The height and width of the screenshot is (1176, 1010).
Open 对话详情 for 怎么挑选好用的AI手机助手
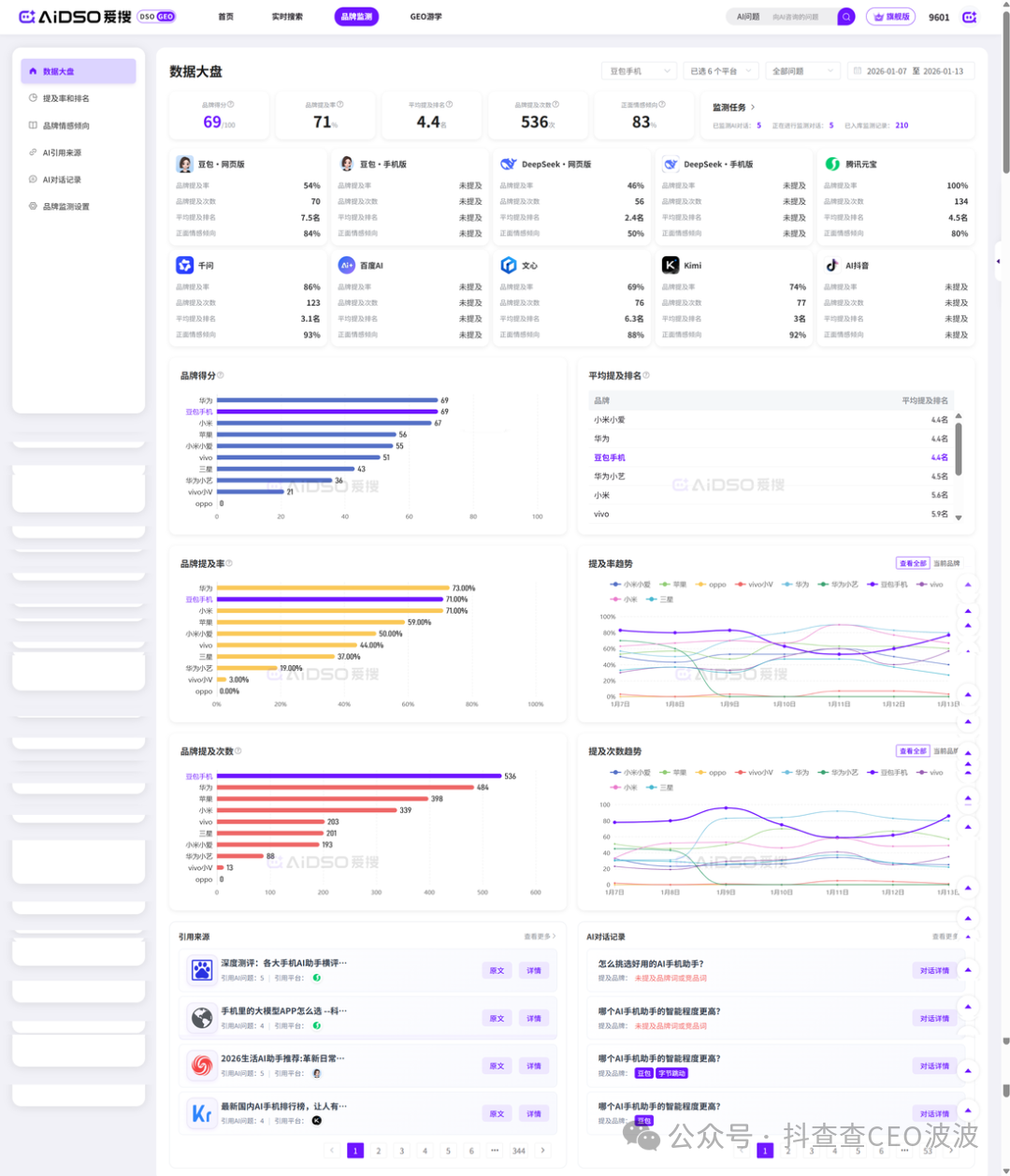tap(933, 971)
